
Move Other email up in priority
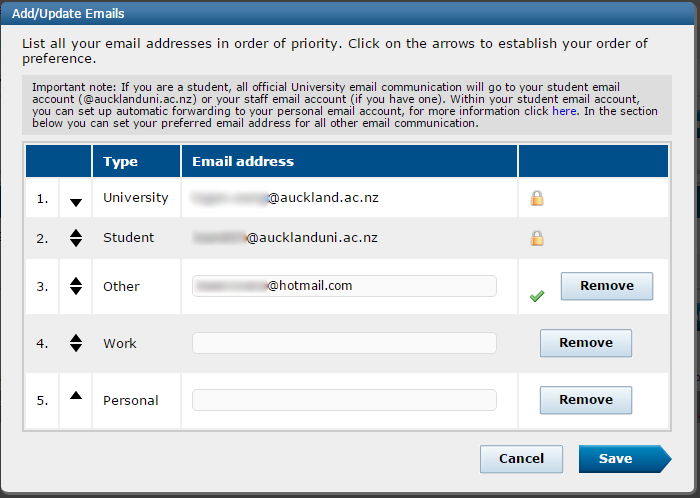[76, 281]
